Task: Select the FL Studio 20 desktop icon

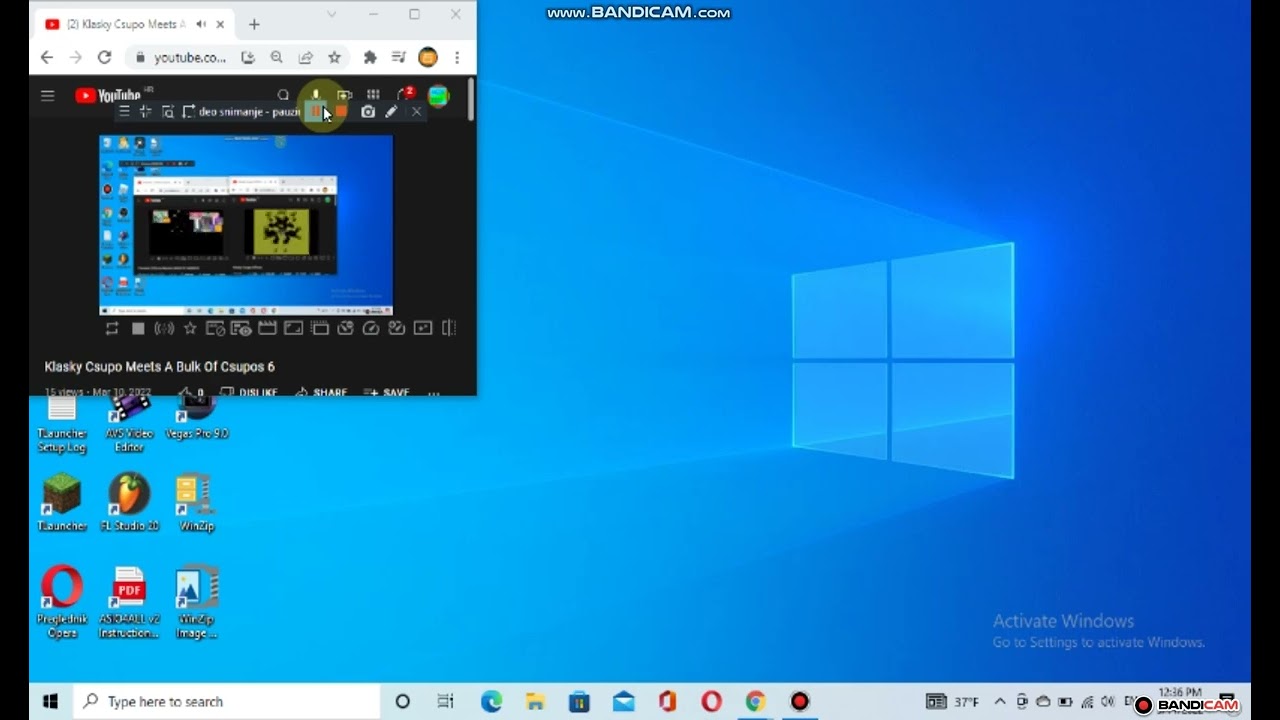Action: tap(129, 503)
